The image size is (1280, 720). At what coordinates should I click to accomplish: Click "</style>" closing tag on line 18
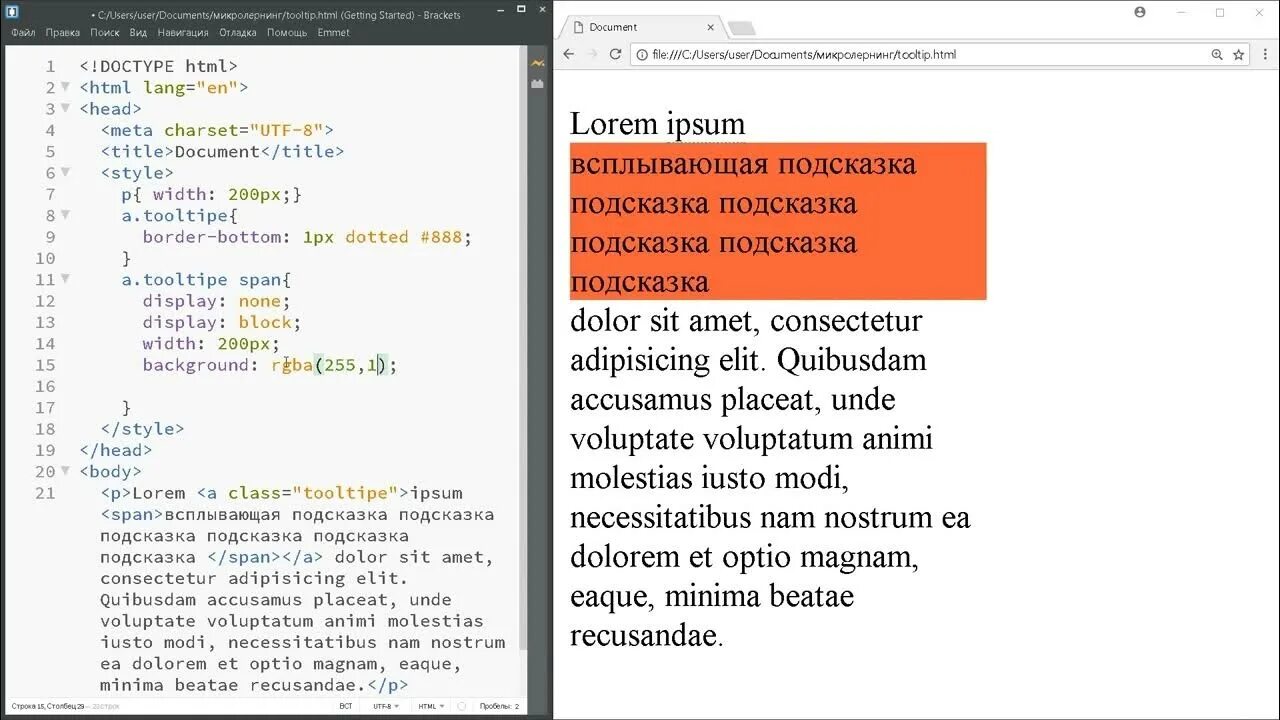pos(142,429)
